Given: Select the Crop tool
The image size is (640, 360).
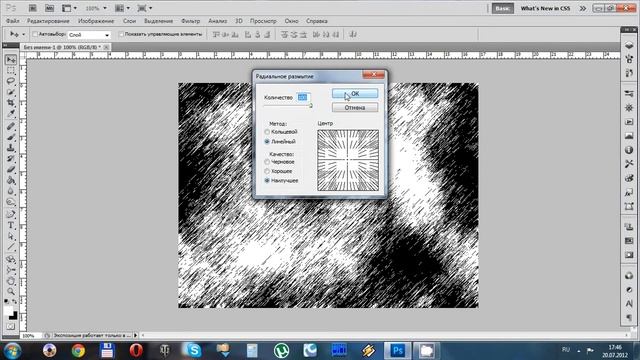Looking at the screenshot, I should click(x=11, y=103).
